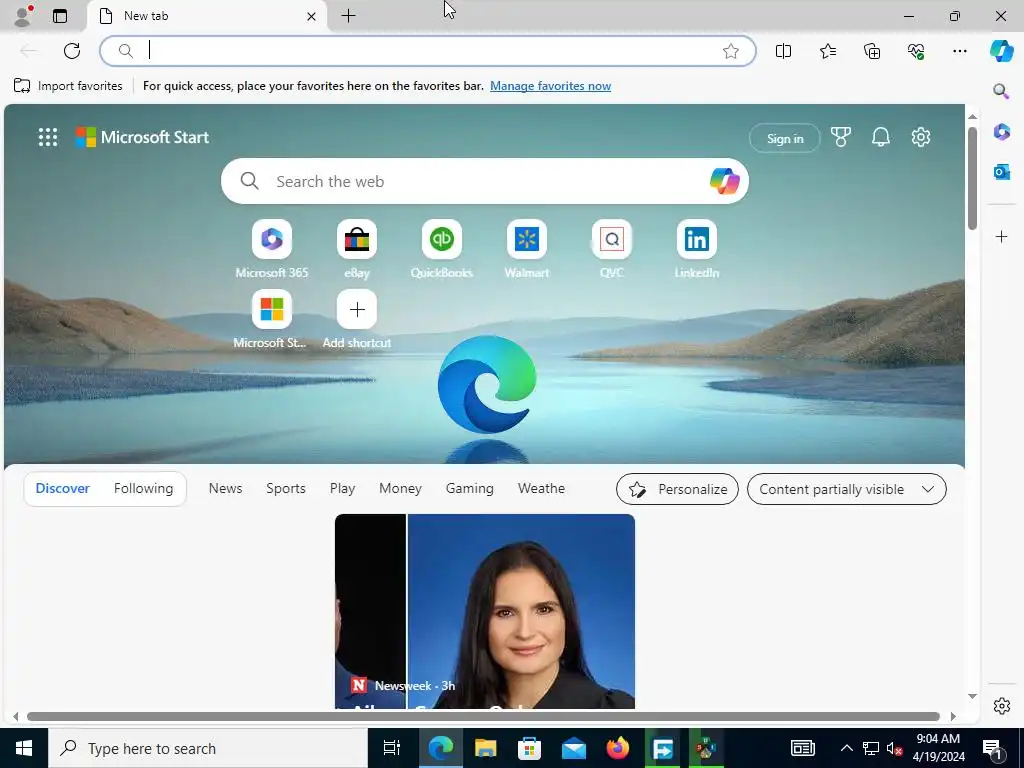
Task: Open the Windows Start menu
Action: [24, 748]
